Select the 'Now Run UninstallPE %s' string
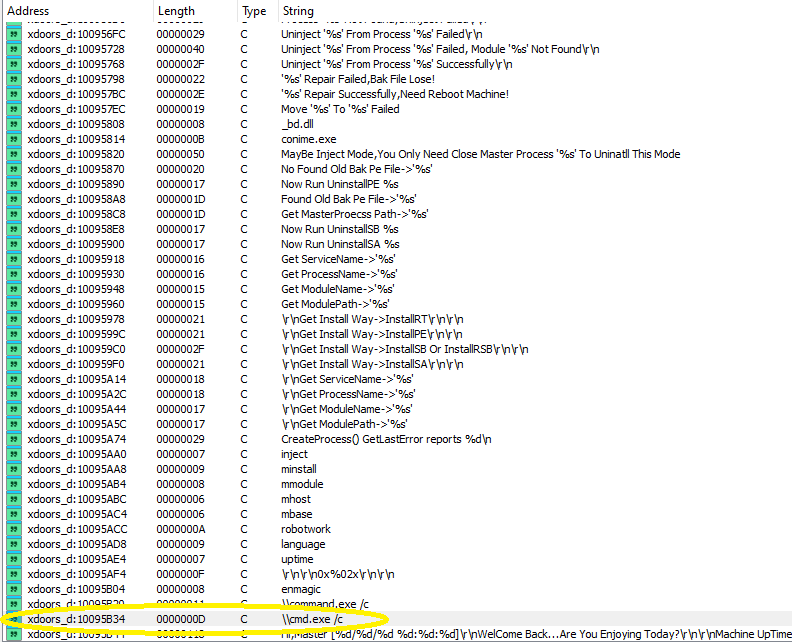 pyautogui.click(x=339, y=184)
